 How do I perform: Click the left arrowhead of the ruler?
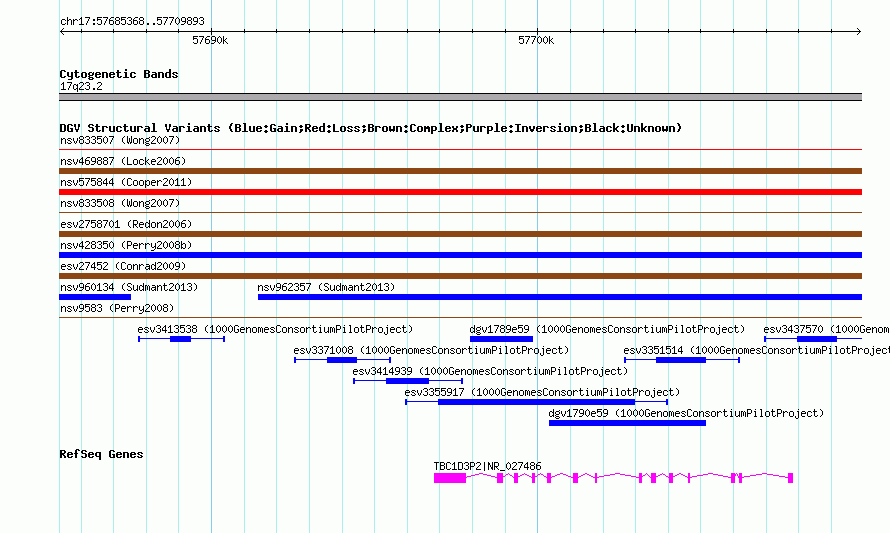62,31
